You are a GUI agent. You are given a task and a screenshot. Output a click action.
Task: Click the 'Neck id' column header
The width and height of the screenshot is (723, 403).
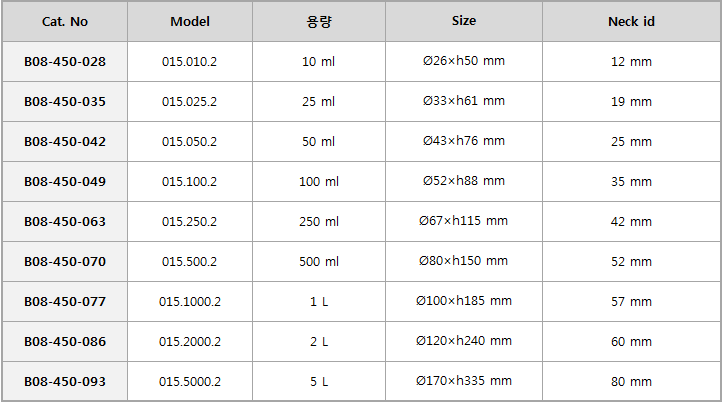tap(631, 22)
